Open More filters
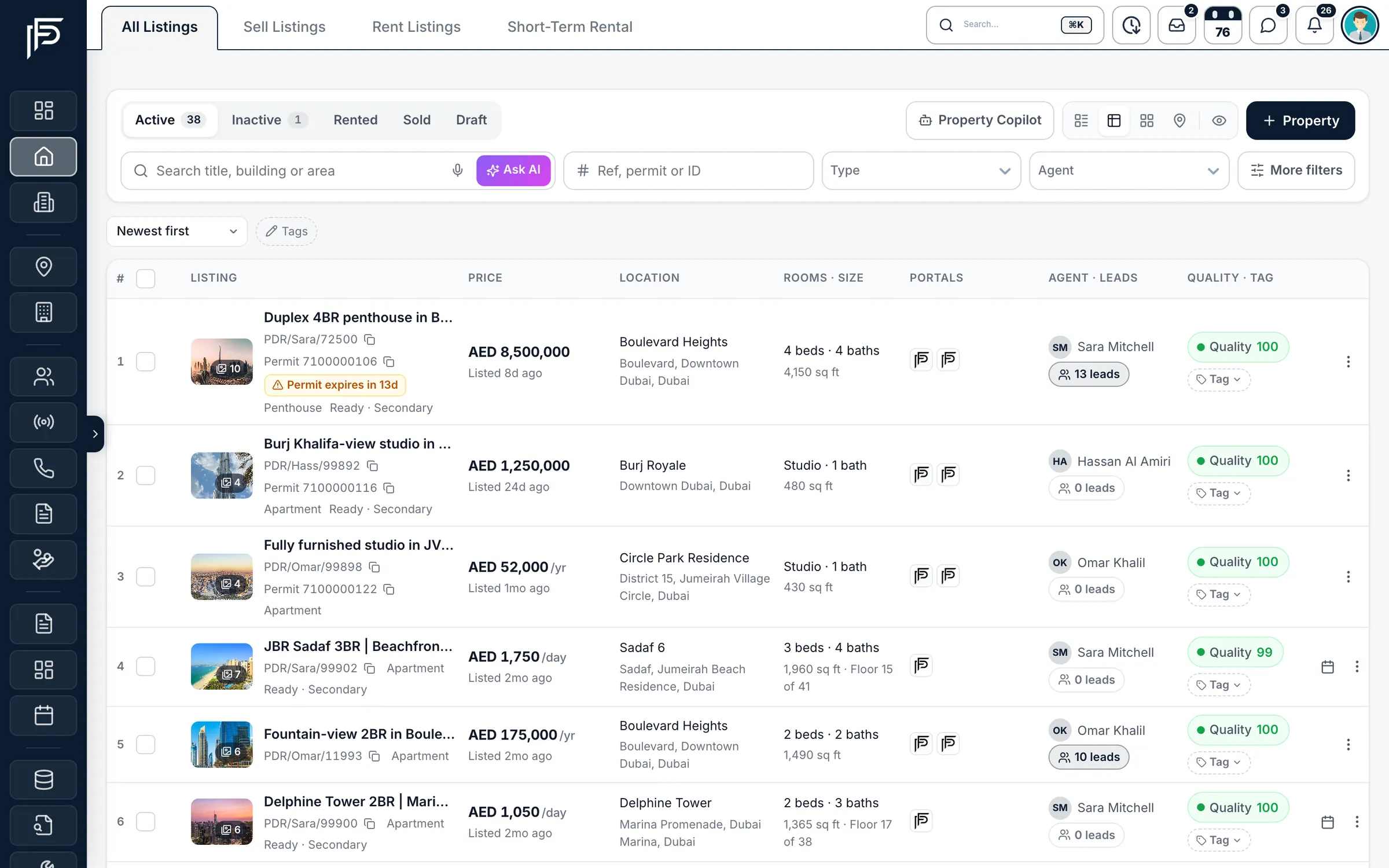The height and width of the screenshot is (868, 1389). pos(1296,170)
